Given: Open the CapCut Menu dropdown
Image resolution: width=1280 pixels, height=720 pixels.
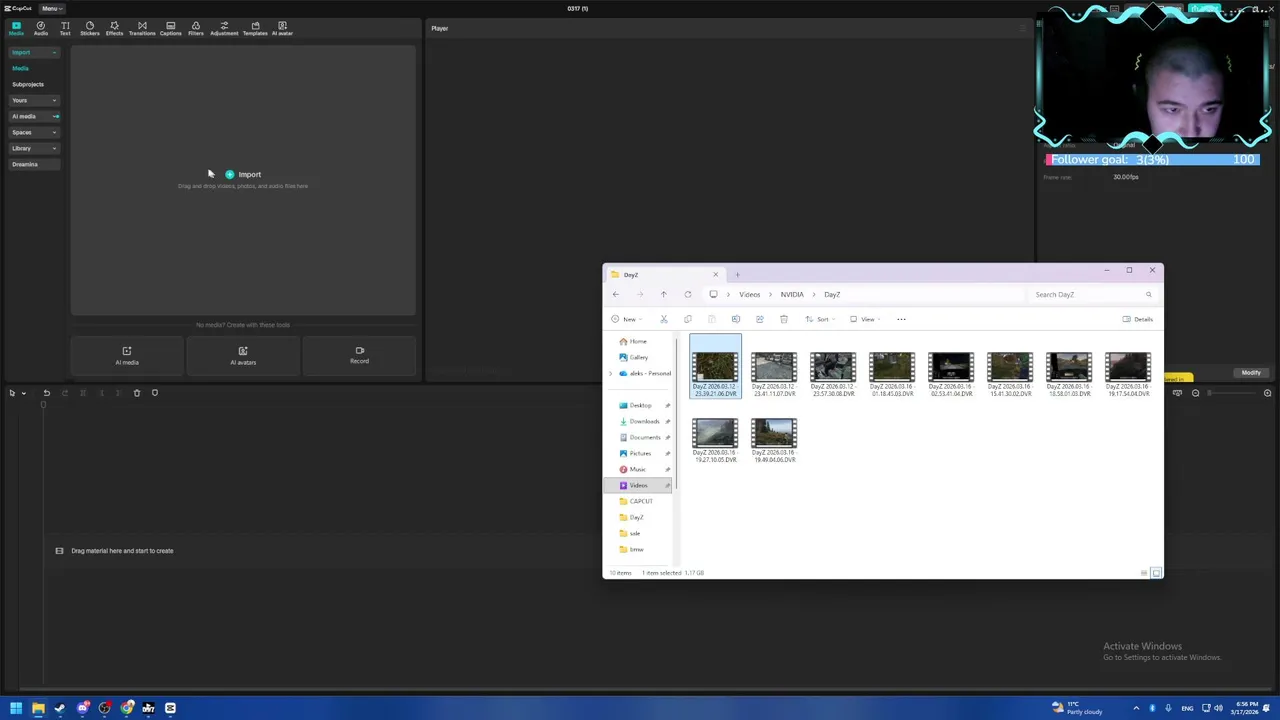Looking at the screenshot, I should 50,8.
